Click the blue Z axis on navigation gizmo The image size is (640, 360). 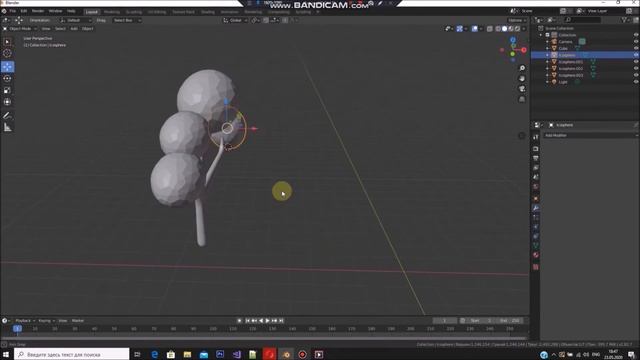[x=513, y=40]
